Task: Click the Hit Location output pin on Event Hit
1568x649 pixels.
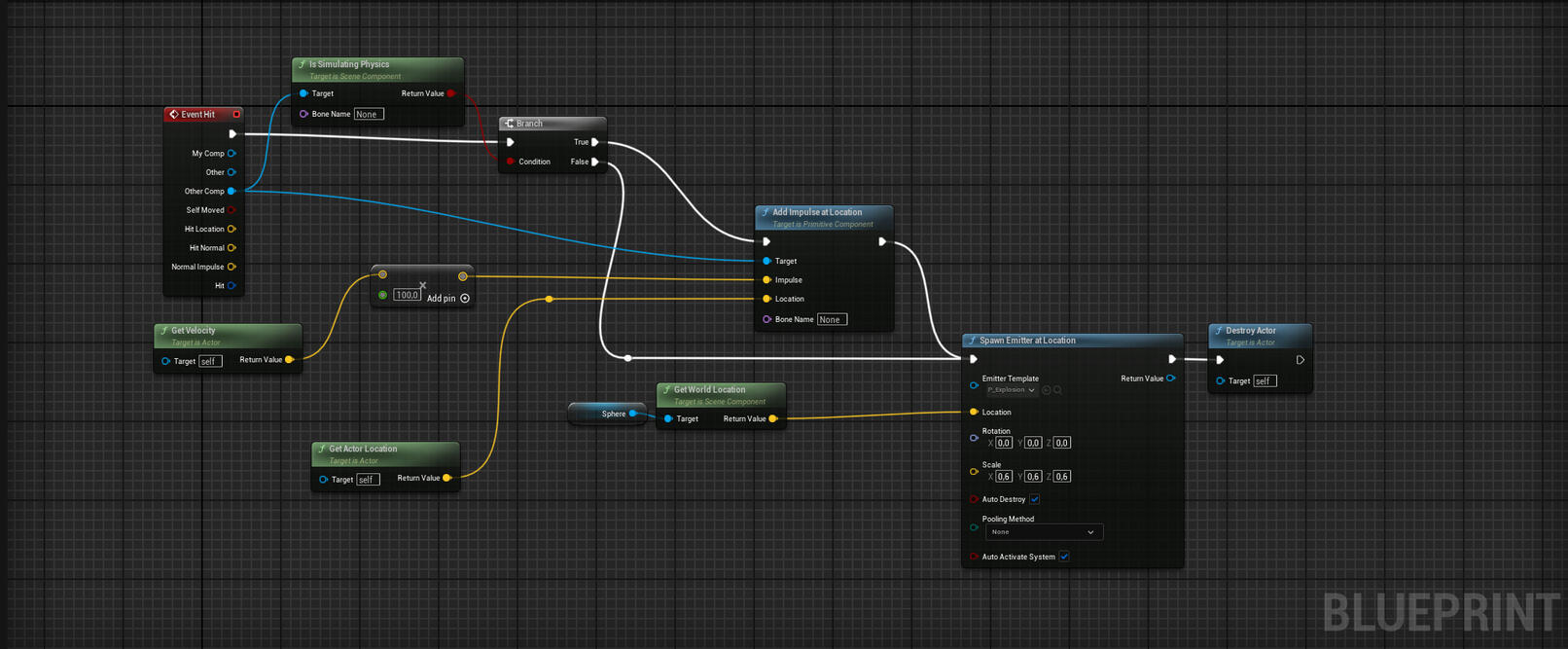Action: pos(232,230)
